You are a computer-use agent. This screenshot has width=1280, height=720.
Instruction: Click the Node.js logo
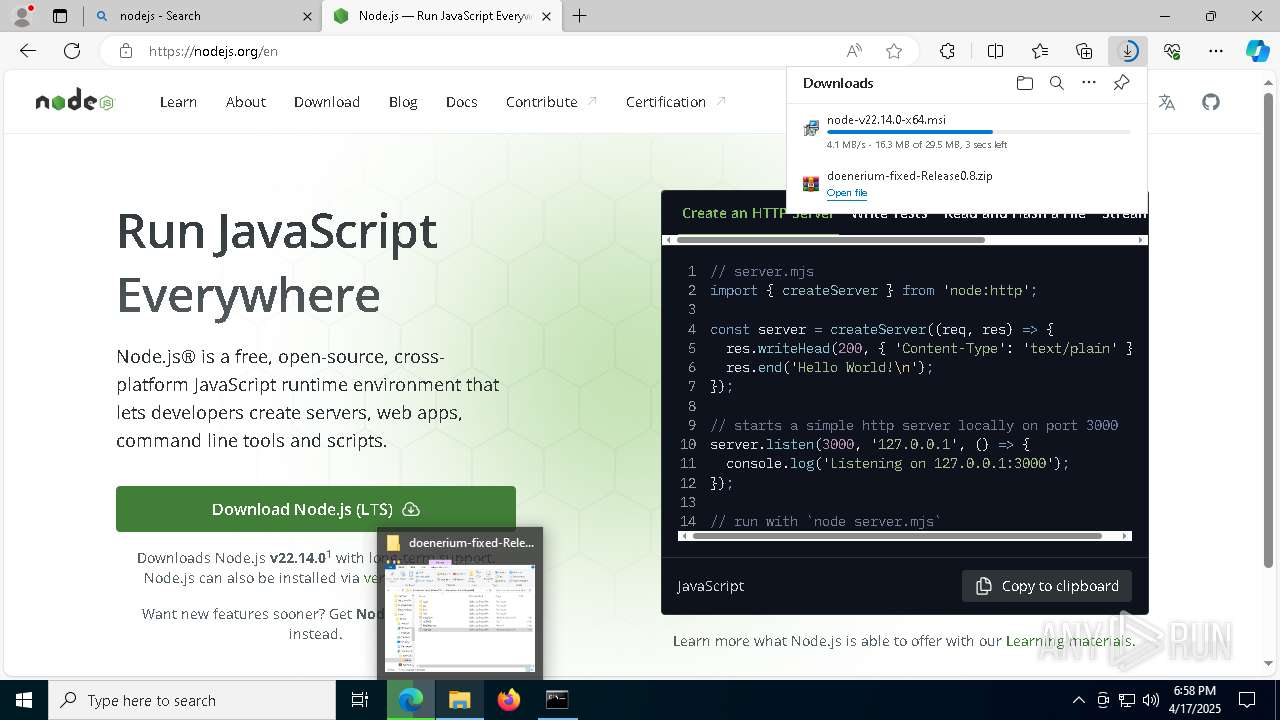tap(75, 101)
